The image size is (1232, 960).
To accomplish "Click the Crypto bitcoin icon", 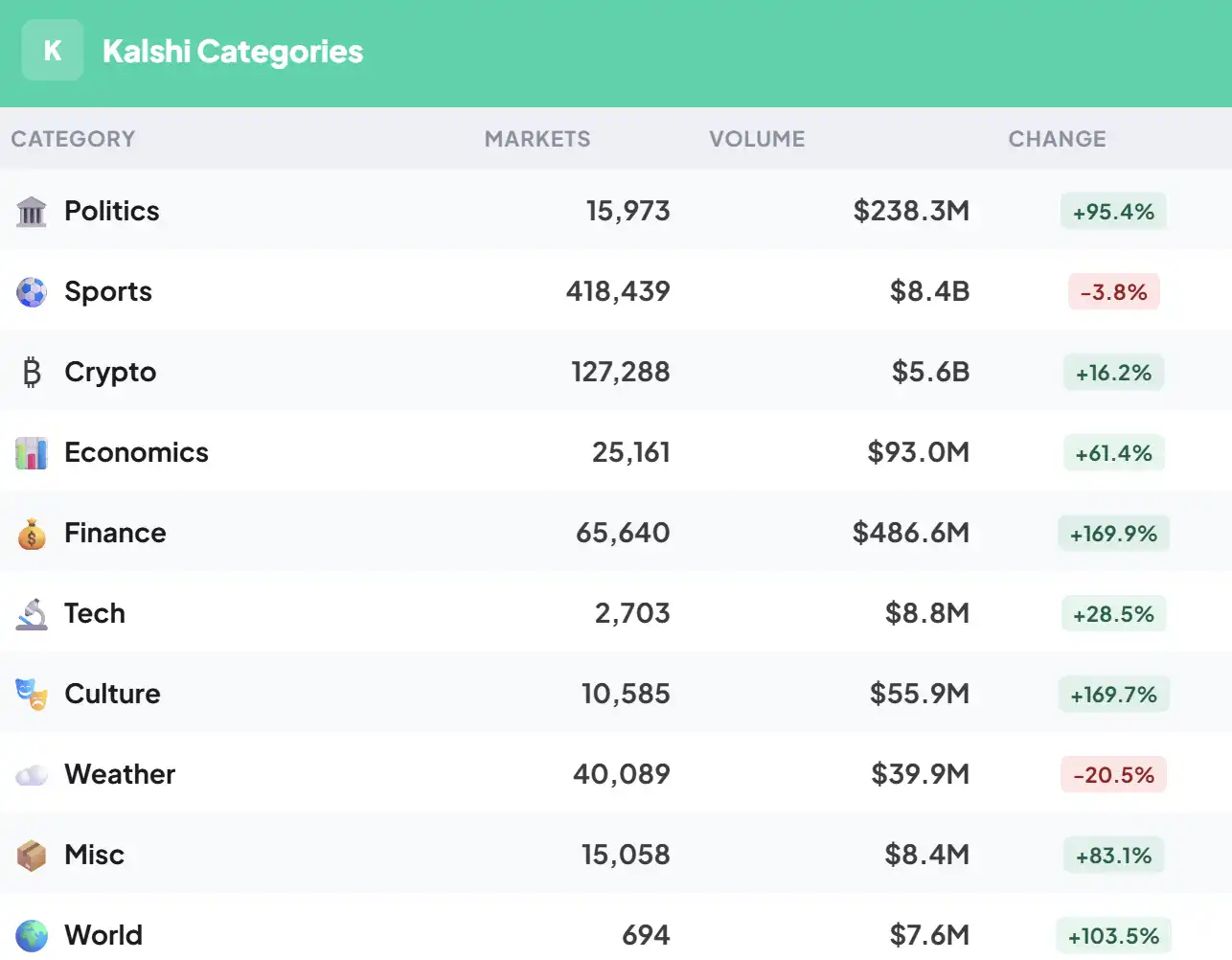I will [32, 372].
